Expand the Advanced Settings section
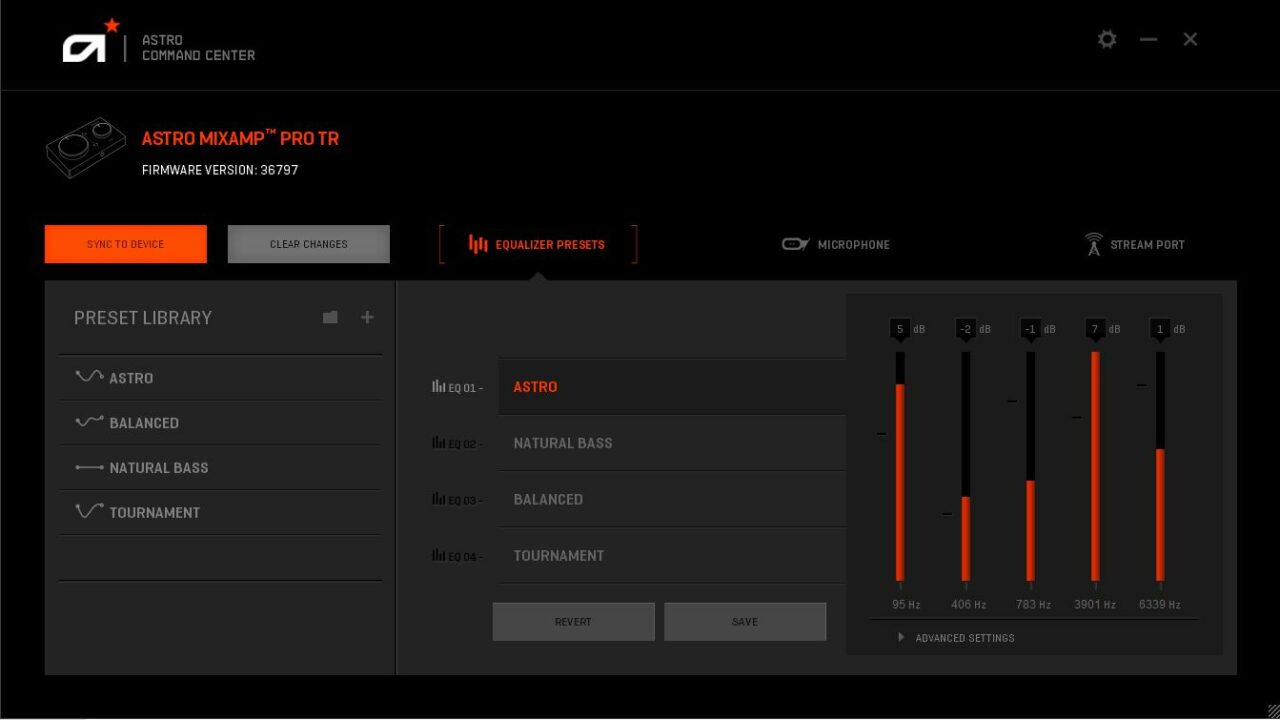The height and width of the screenshot is (720, 1280). pyautogui.click(x=957, y=637)
